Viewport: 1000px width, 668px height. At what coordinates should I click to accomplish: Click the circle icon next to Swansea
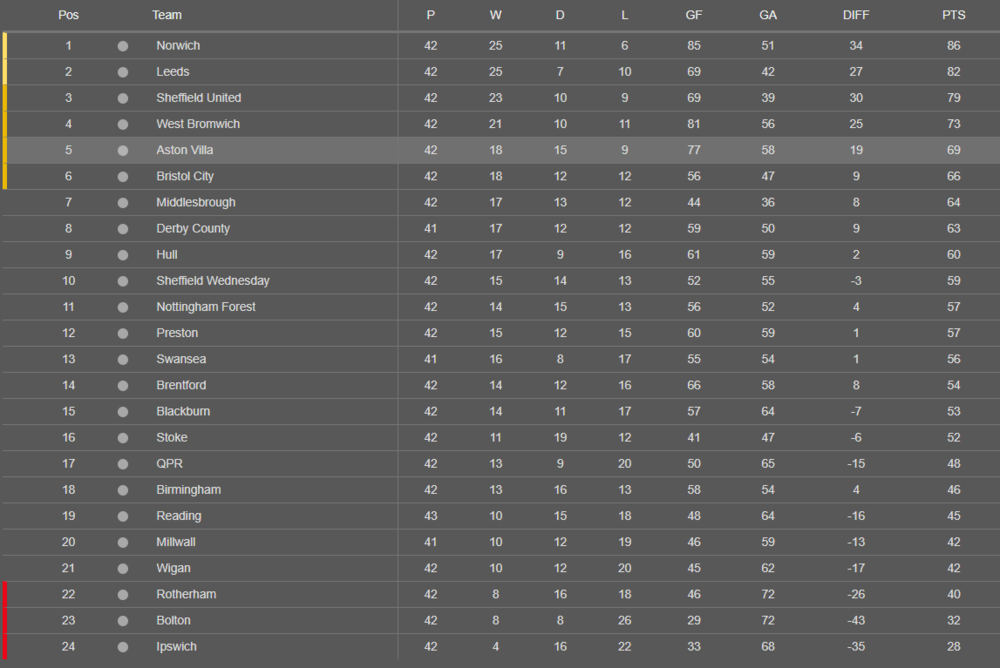pyautogui.click(x=123, y=360)
